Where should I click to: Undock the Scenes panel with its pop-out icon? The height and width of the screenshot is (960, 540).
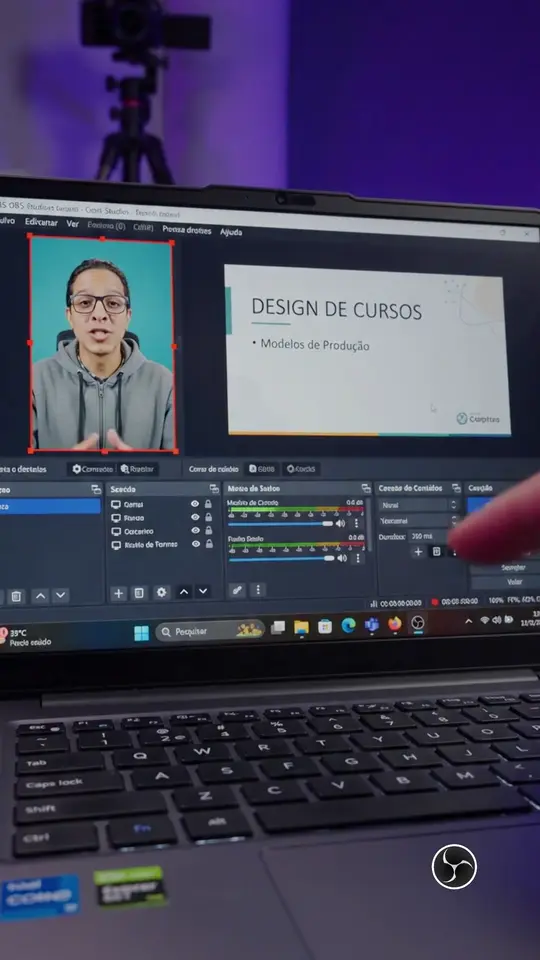point(96,489)
